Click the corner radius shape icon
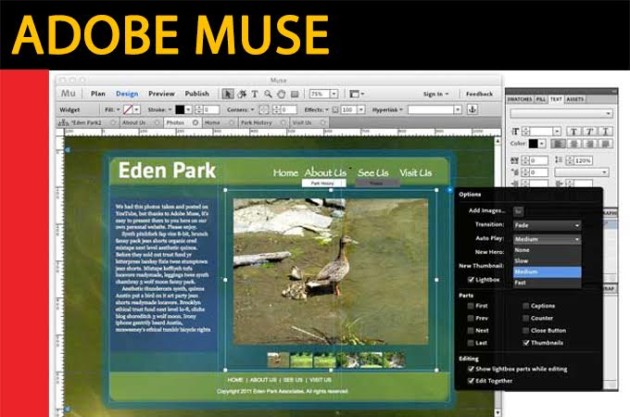Viewport: 630px width, 417px height. coord(264,110)
